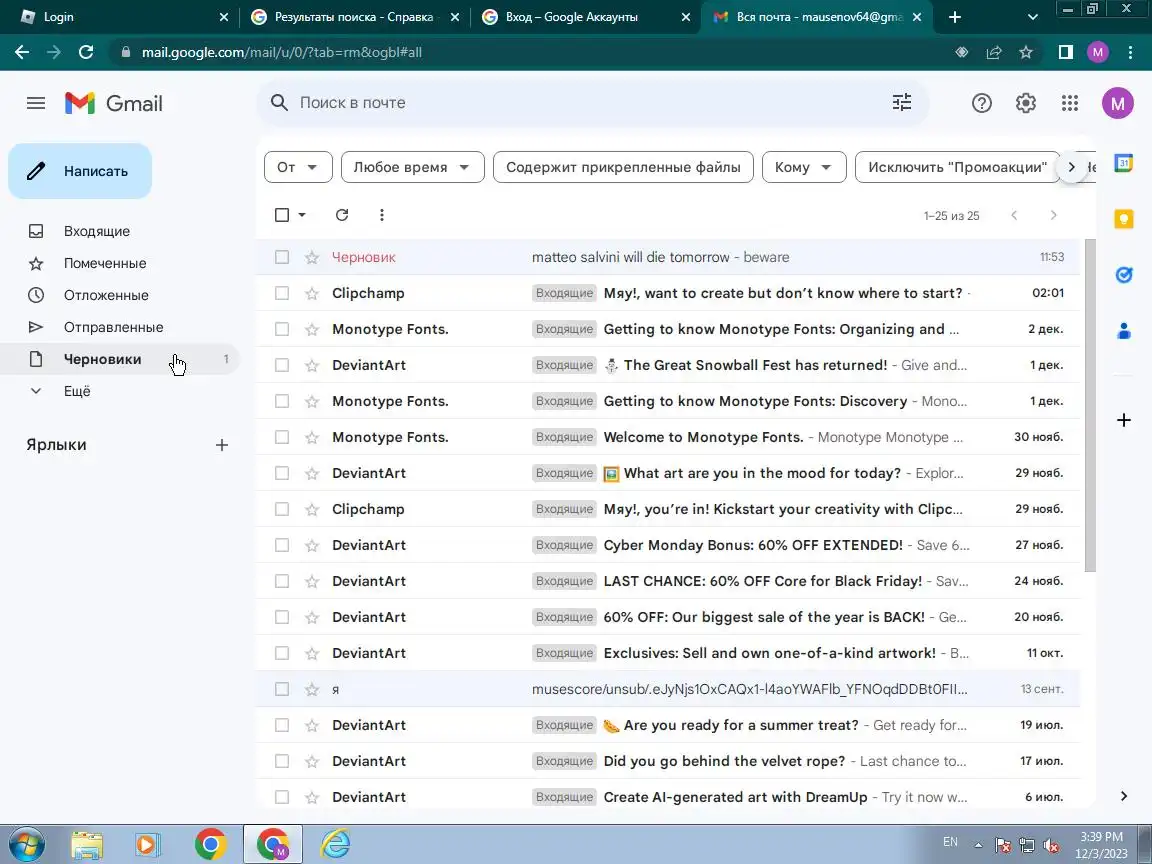Click the volume icon in the system tray
The width and height of the screenshot is (1152, 864).
1051,846
